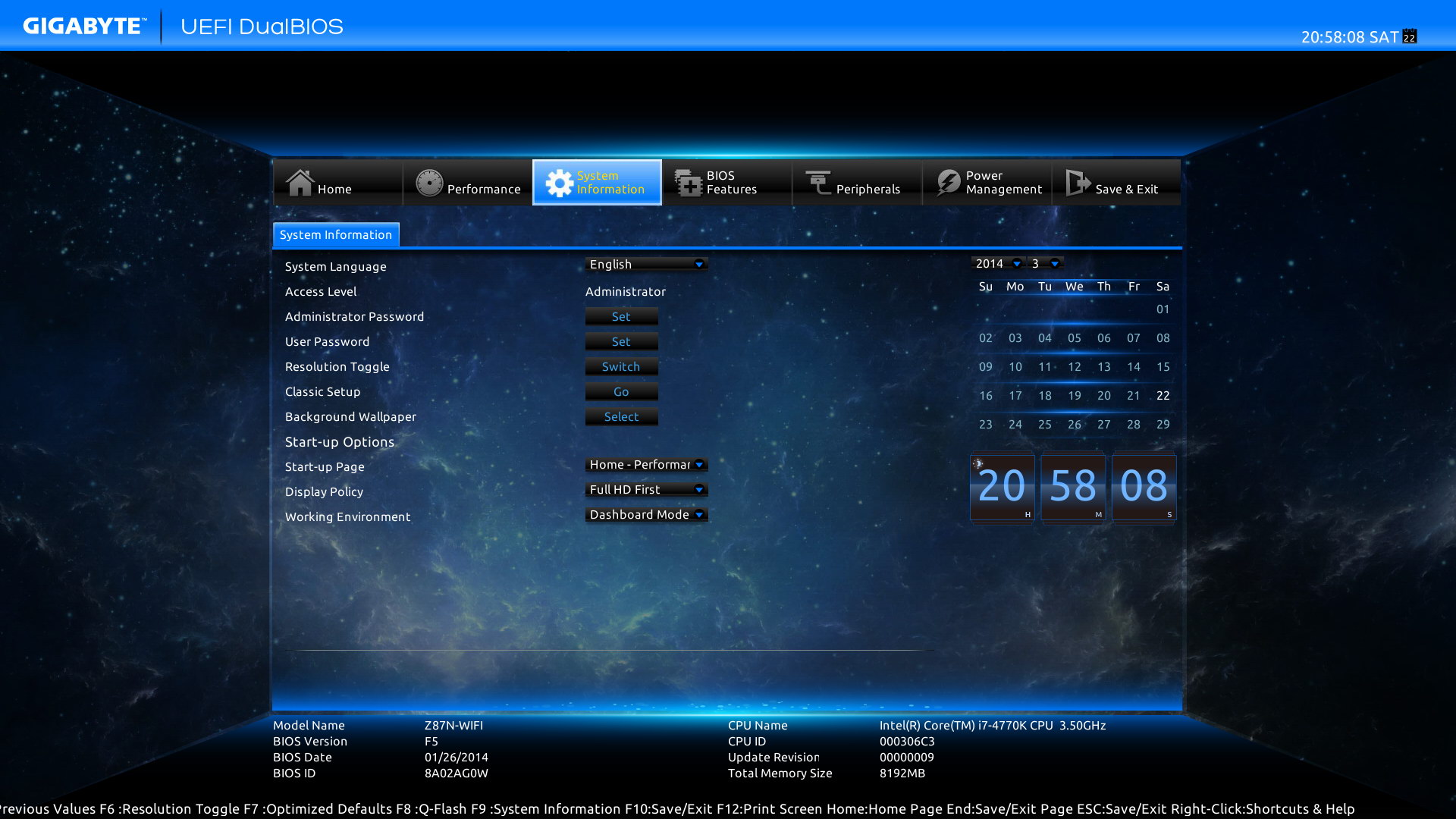This screenshot has width=1456, height=819.
Task: Click the Access Level label
Action: (320, 291)
